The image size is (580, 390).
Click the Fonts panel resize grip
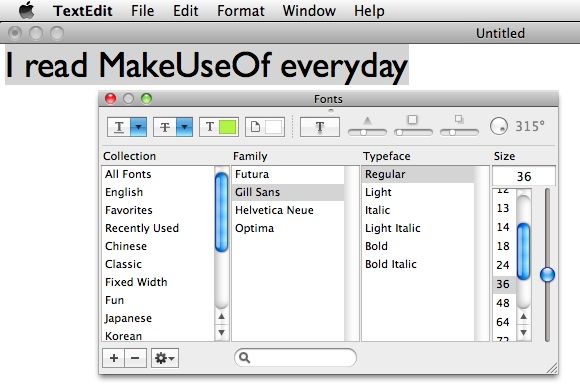click(x=552, y=368)
